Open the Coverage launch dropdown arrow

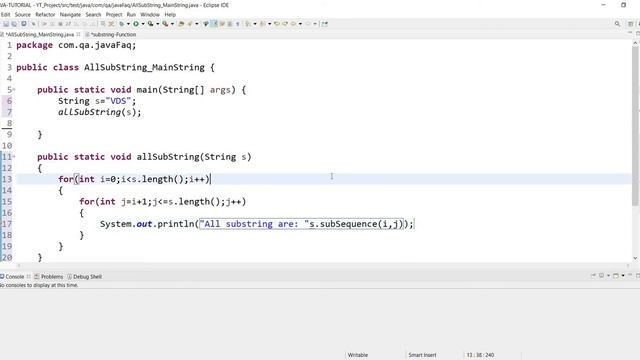[158, 24]
